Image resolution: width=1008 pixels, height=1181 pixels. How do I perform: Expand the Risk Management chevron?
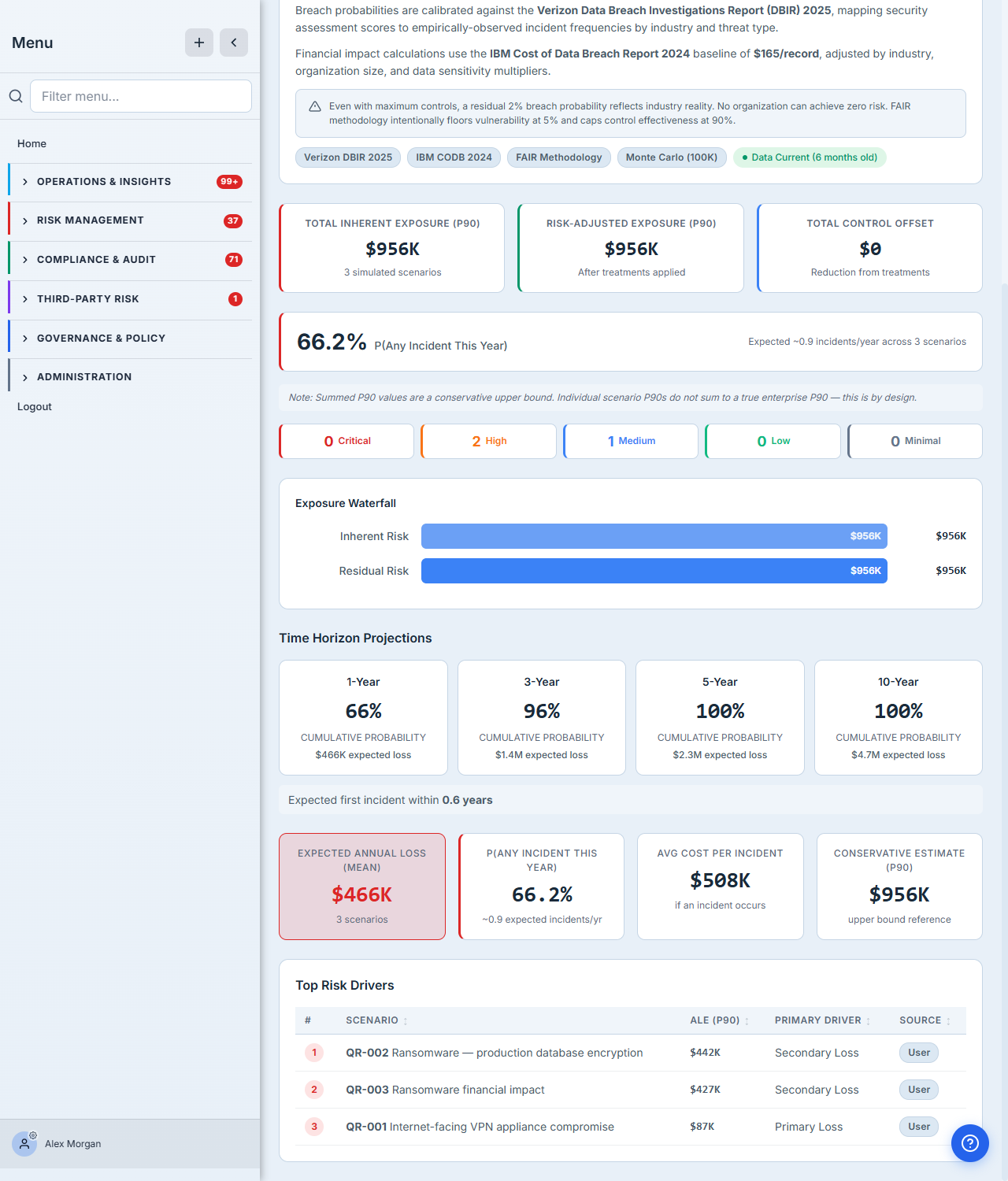coord(25,220)
